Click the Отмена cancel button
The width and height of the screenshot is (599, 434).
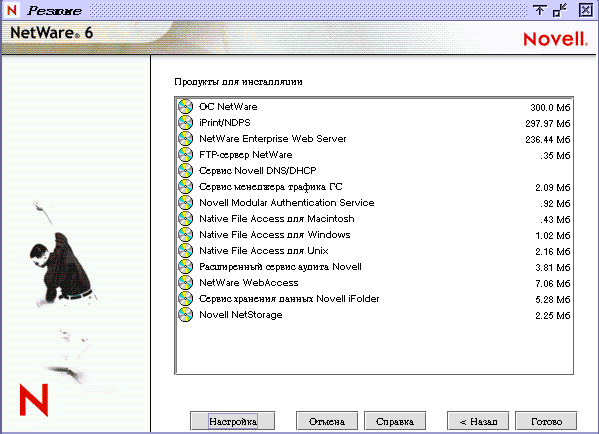327,421
